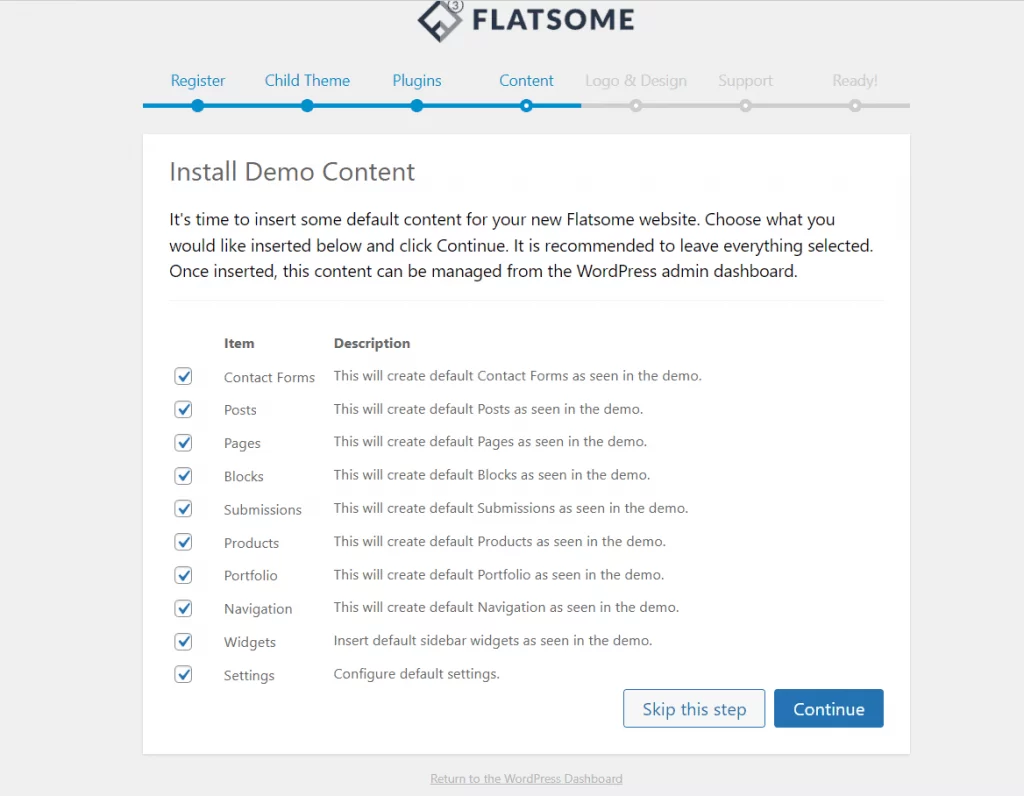Click the Skip this step button

pyautogui.click(x=694, y=708)
